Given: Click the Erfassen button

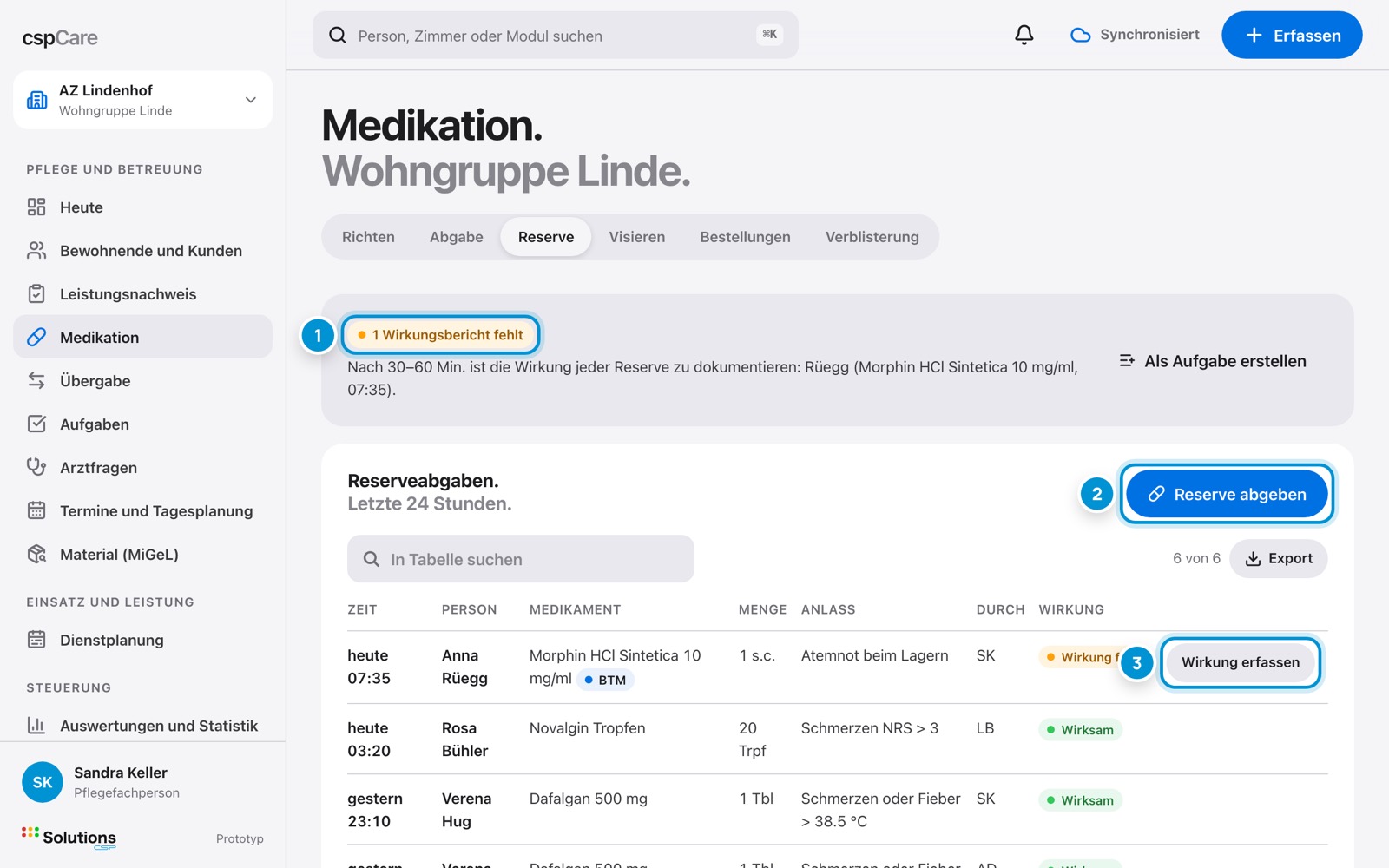Looking at the screenshot, I should (1292, 35).
